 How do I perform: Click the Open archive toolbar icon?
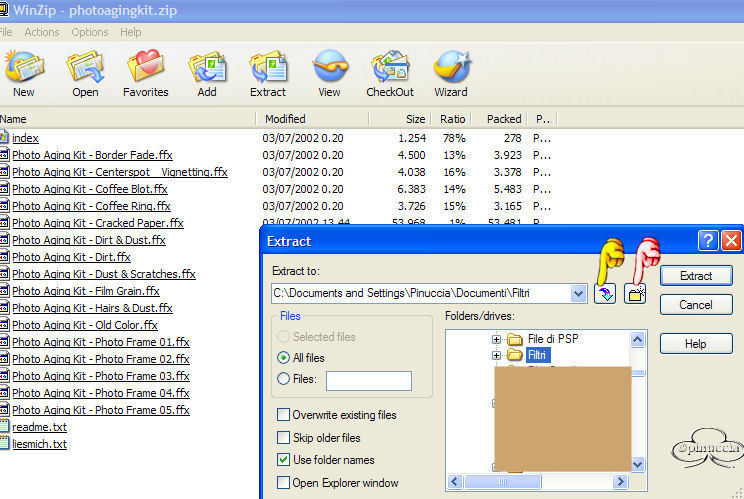click(85, 67)
